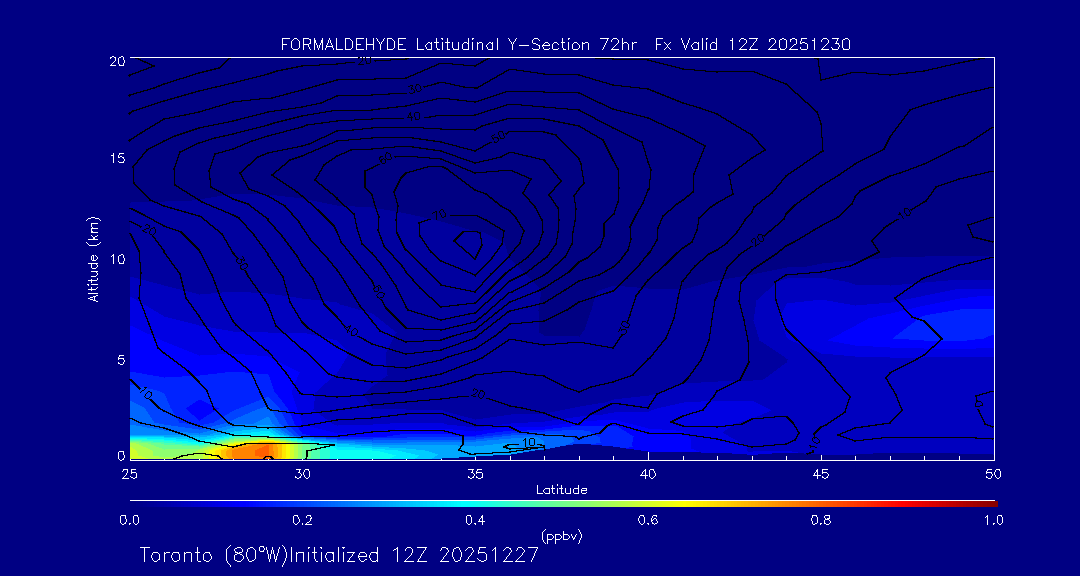
Task: Click the 20 altitude tick label
Action: click(x=115, y=61)
